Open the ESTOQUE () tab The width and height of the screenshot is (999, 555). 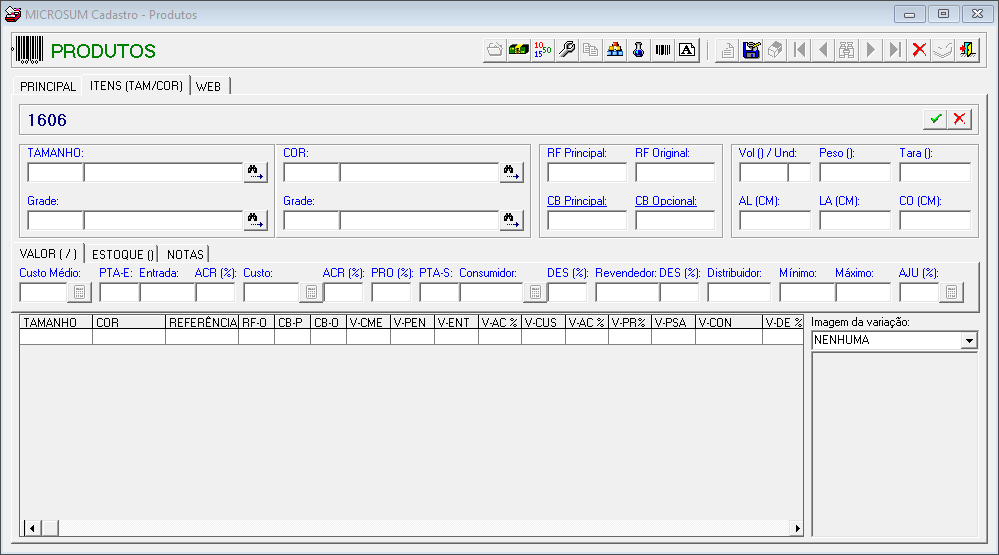coord(123,254)
